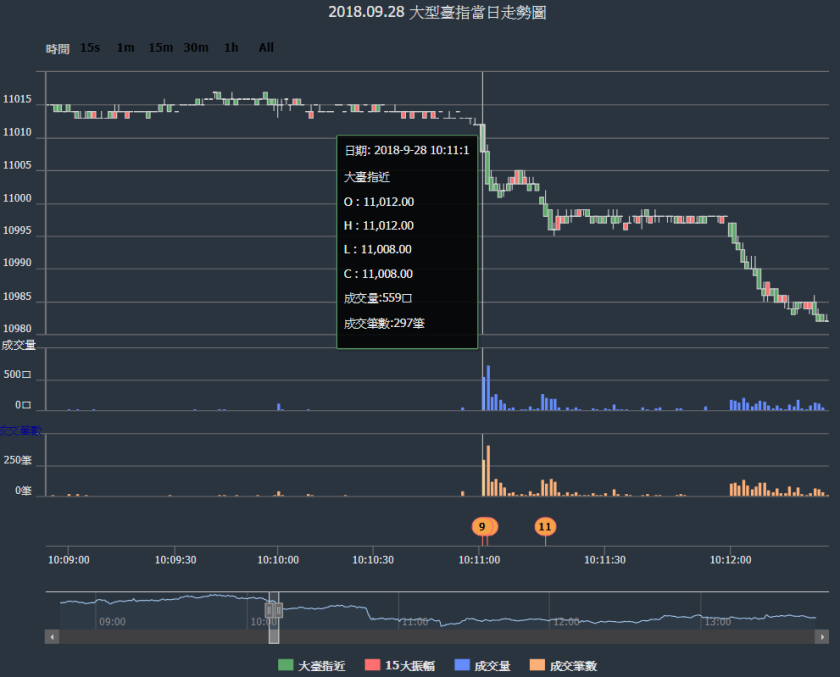840x677 pixels.
Task: Click the orange event marker 9
Action: [483, 526]
